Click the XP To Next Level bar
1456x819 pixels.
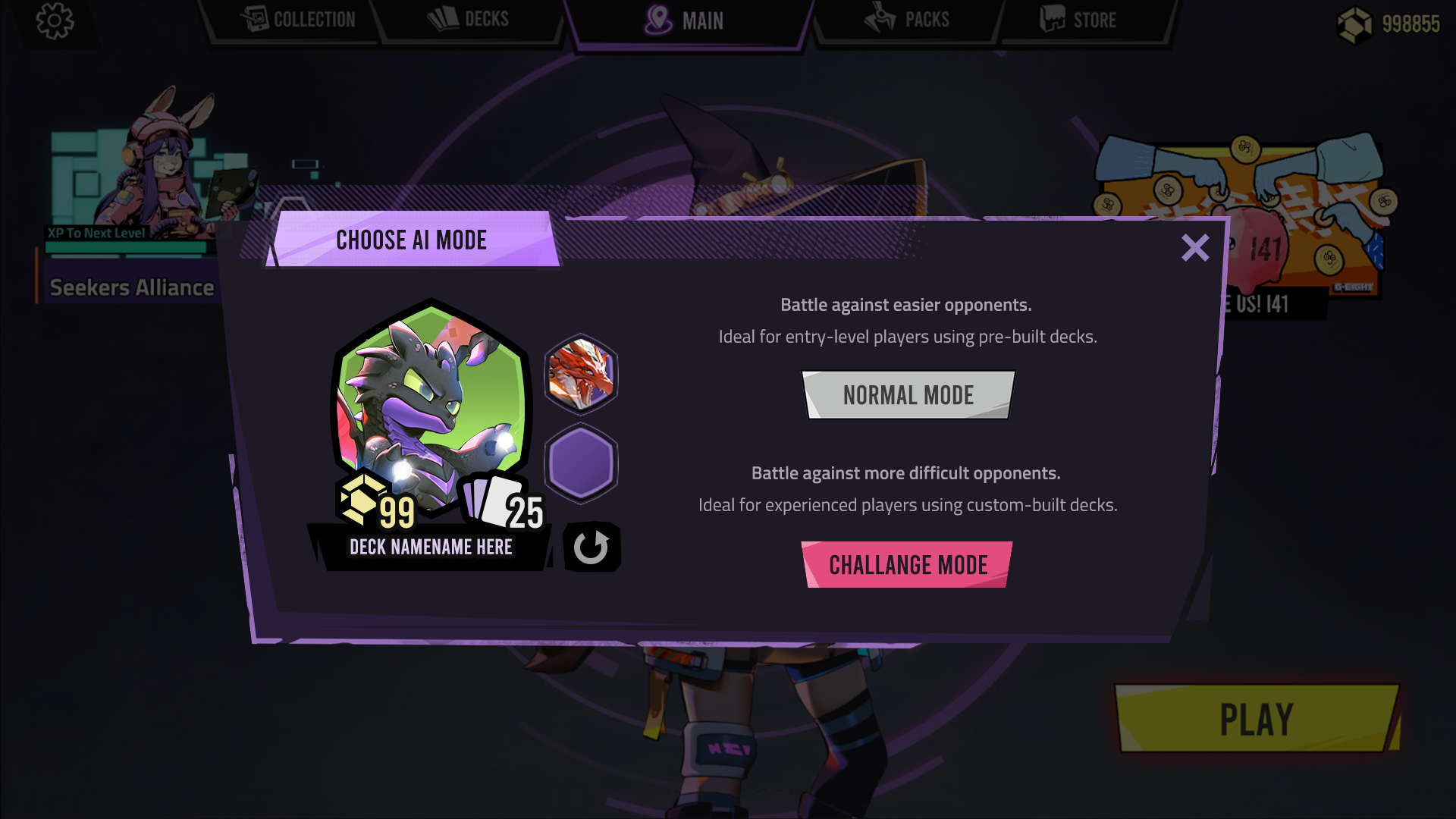(x=126, y=246)
